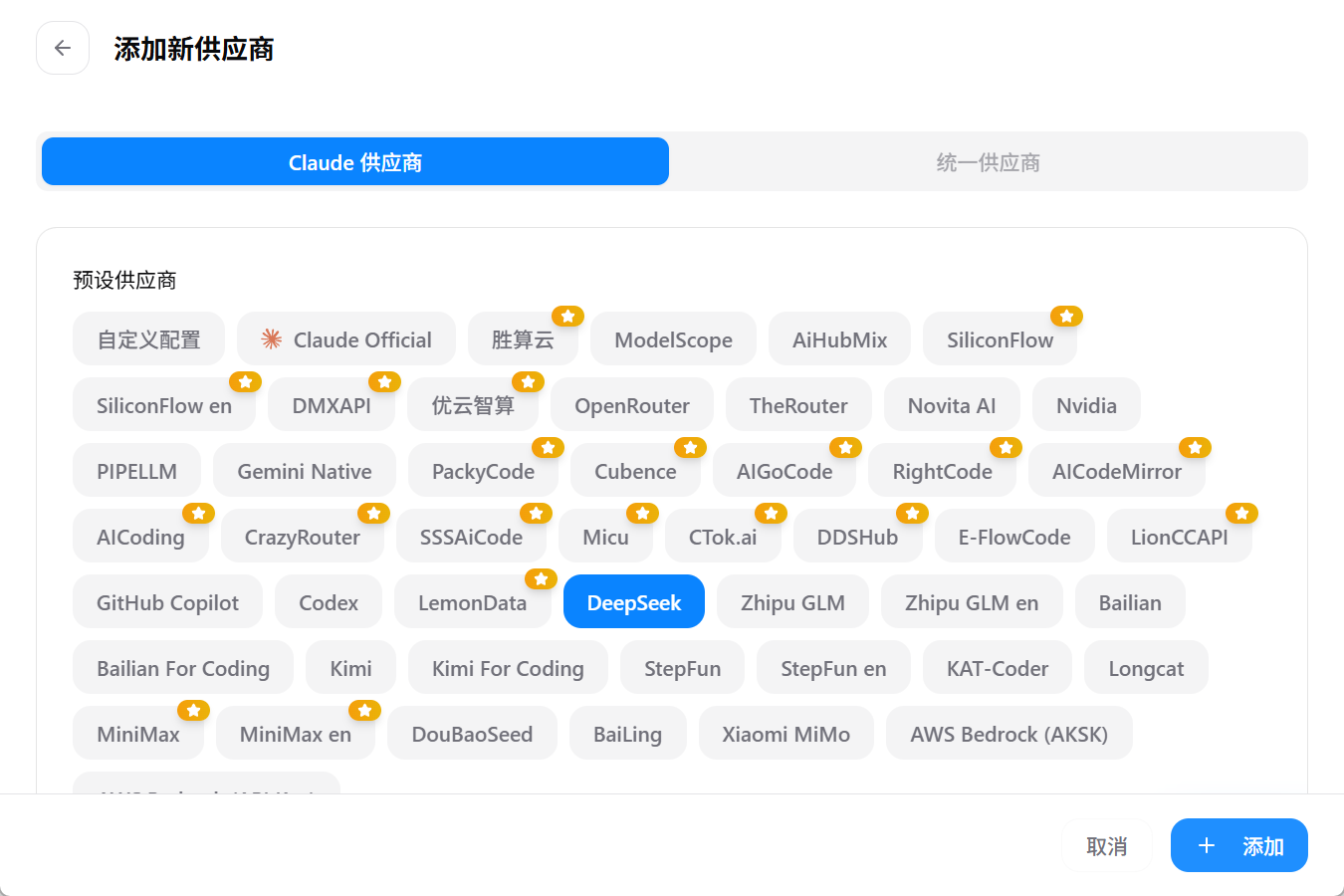
Task: Choose the AICoding preset
Action: pos(140,537)
